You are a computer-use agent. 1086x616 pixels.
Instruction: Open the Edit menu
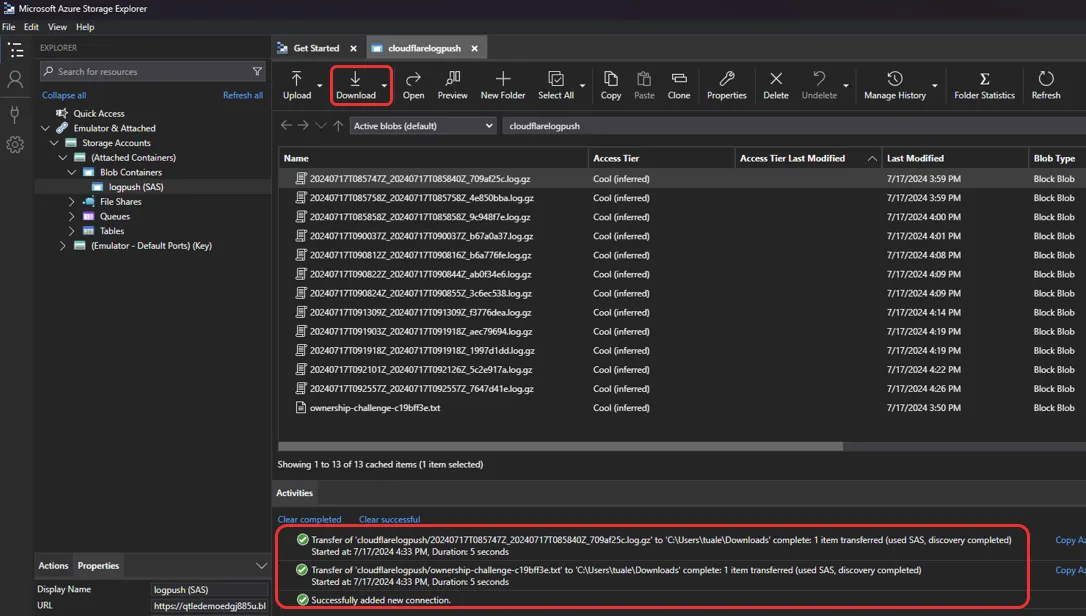click(31, 27)
